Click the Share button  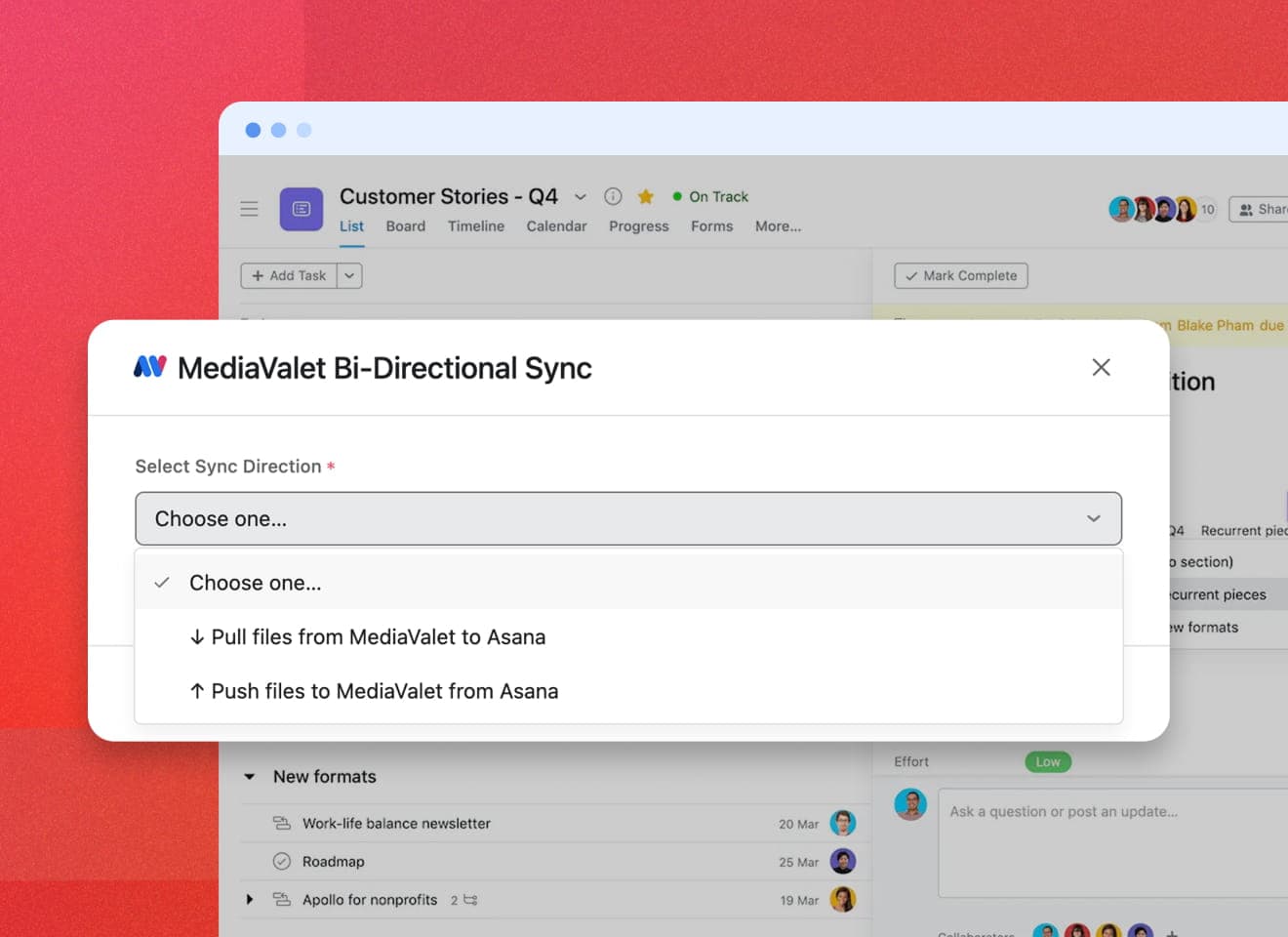(1261, 210)
